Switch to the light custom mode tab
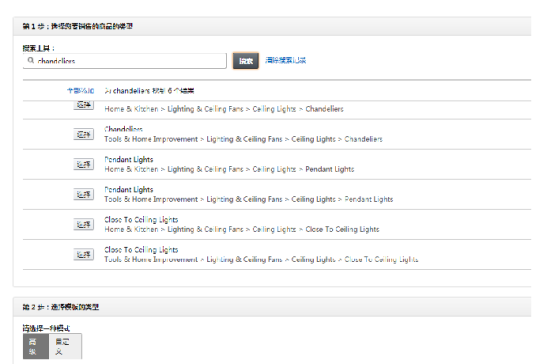Viewport: 533px width, 364px height. pyautogui.click(x=65, y=346)
